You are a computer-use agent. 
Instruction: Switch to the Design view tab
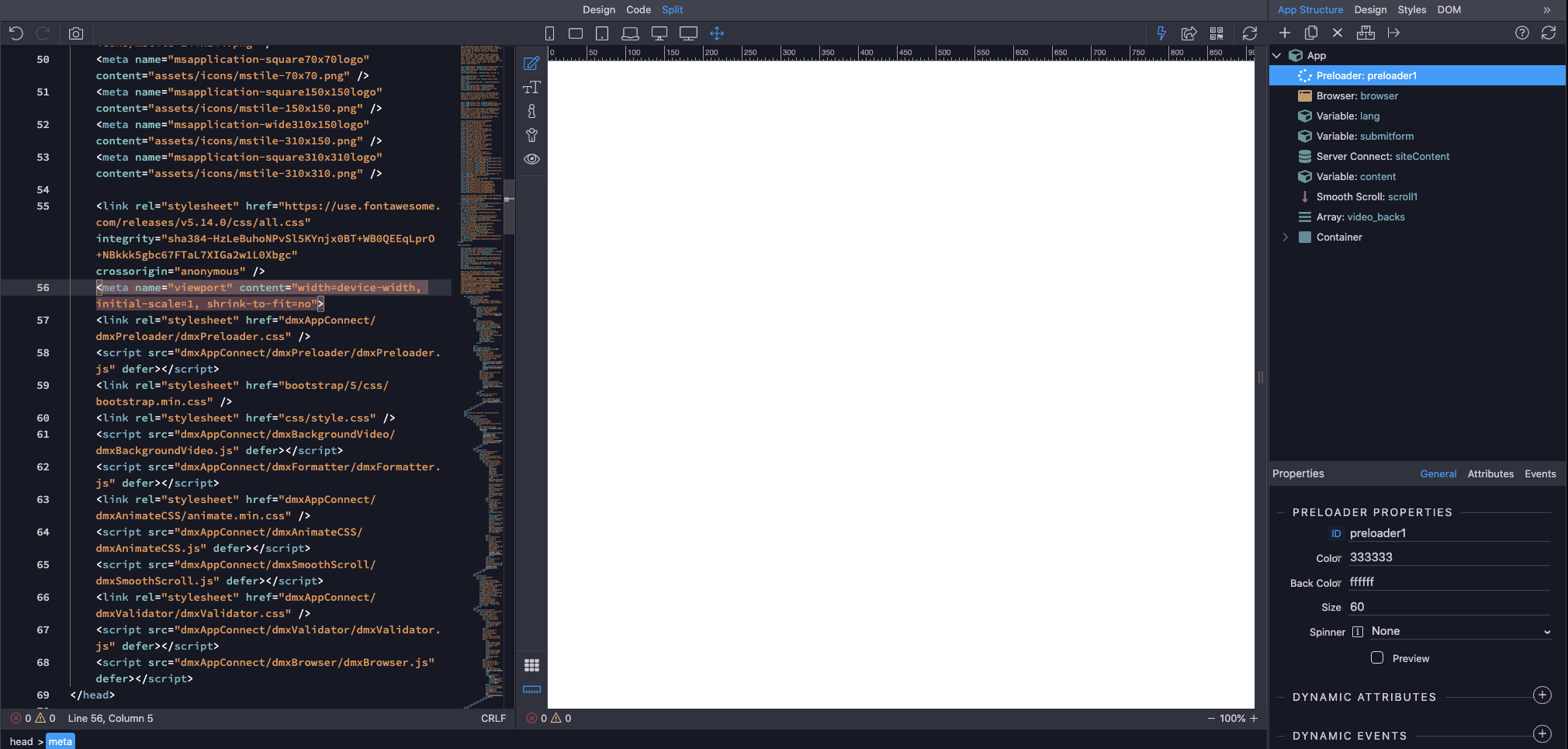599,10
